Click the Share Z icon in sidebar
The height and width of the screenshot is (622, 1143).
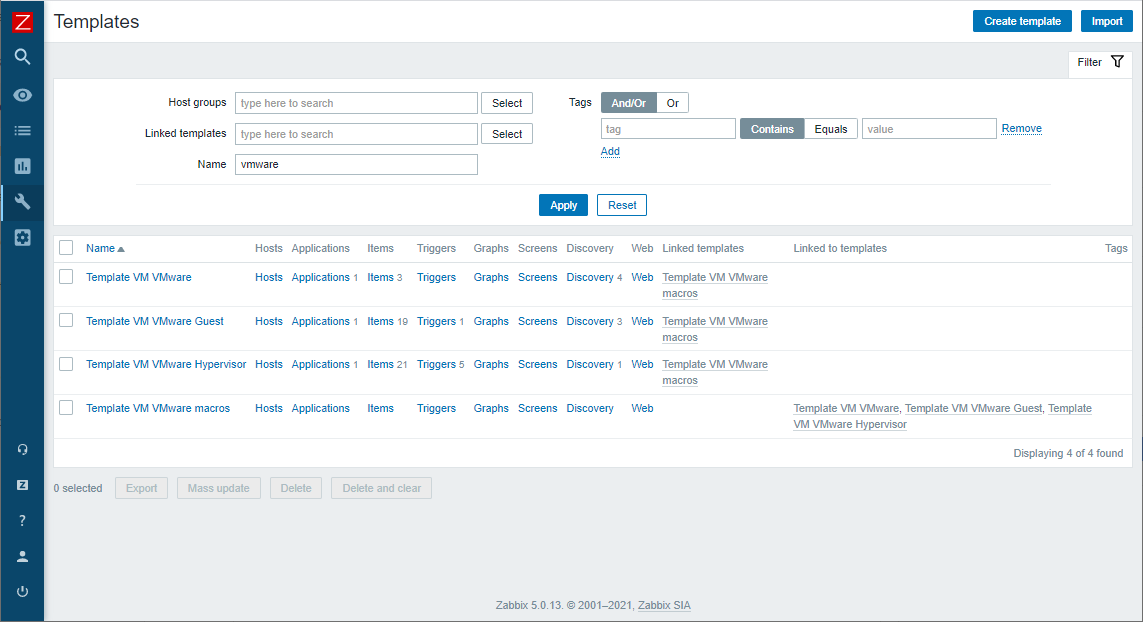point(23,485)
